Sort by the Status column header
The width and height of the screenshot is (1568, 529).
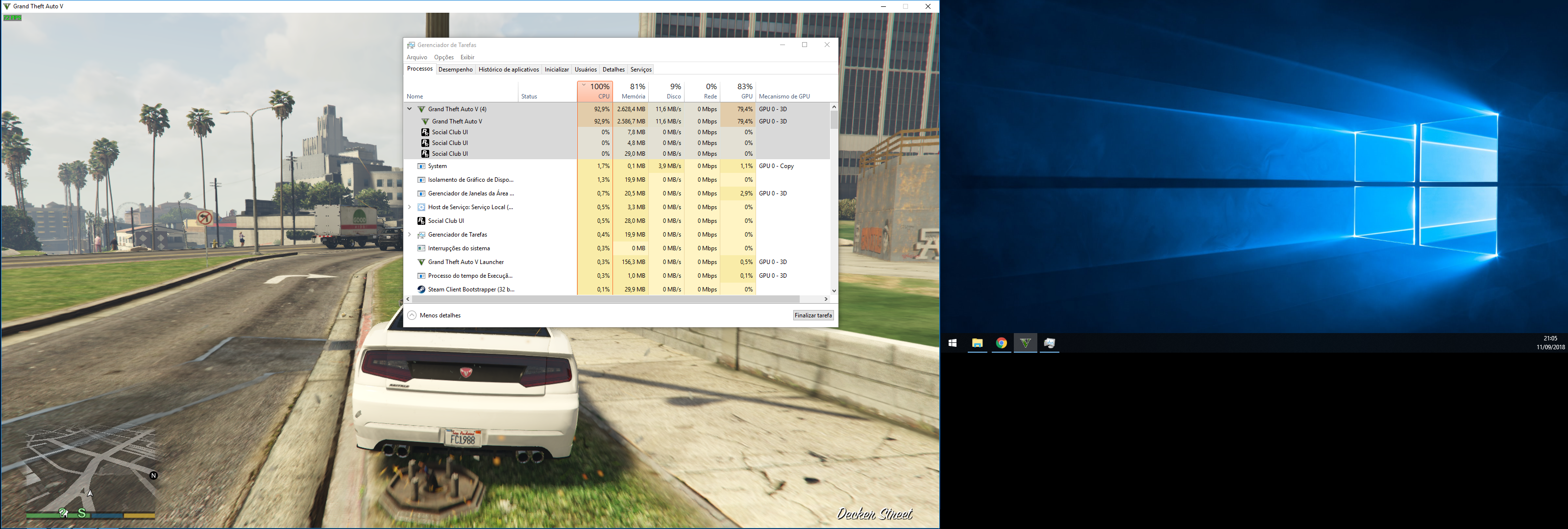pos(548,91)
